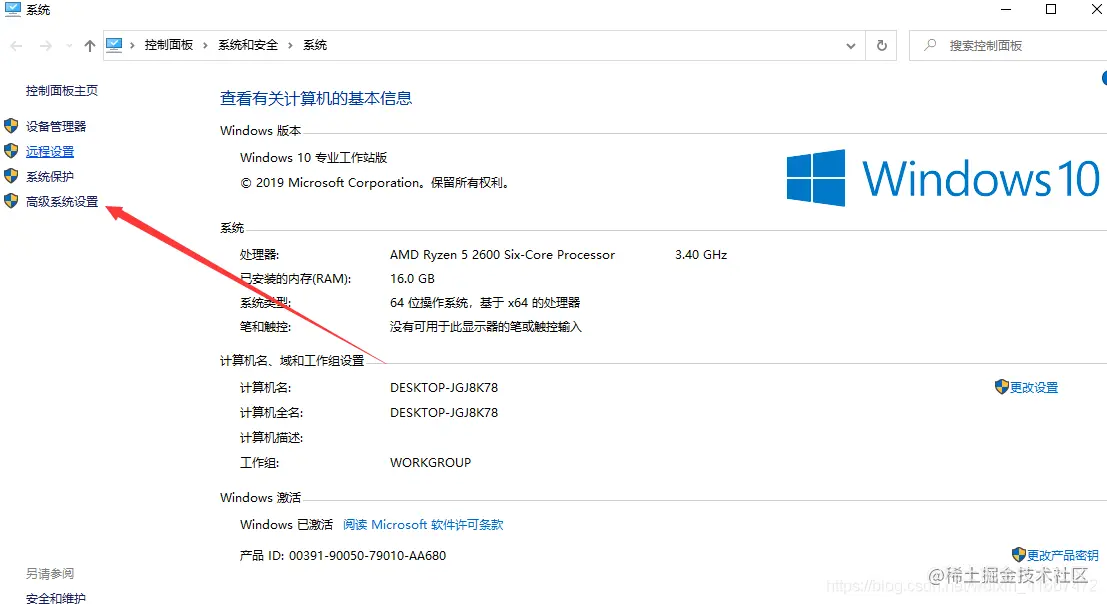Click the Windows 10 logo
This screenshot has width=1107, height=604.
(943, 178)
